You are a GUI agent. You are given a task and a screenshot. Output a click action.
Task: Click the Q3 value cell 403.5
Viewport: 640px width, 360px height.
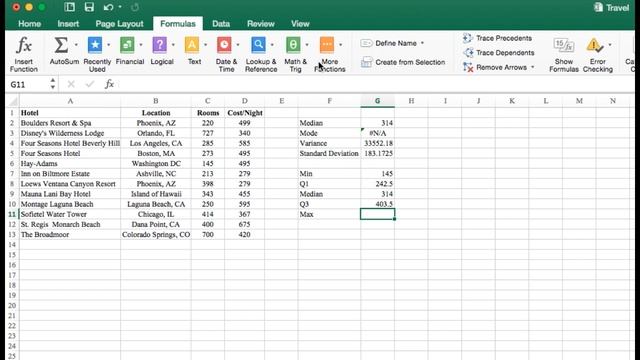coord(378,204)
